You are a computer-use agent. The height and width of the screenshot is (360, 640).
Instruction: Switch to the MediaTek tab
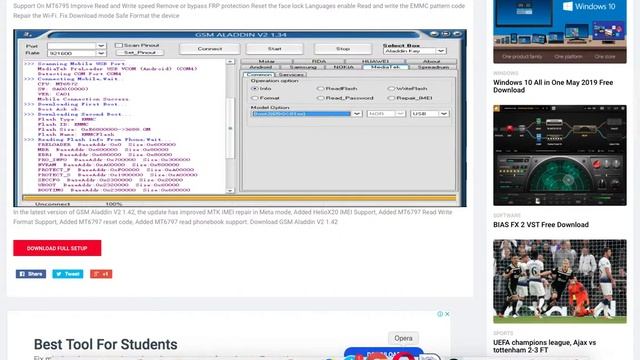pos(385,67)
